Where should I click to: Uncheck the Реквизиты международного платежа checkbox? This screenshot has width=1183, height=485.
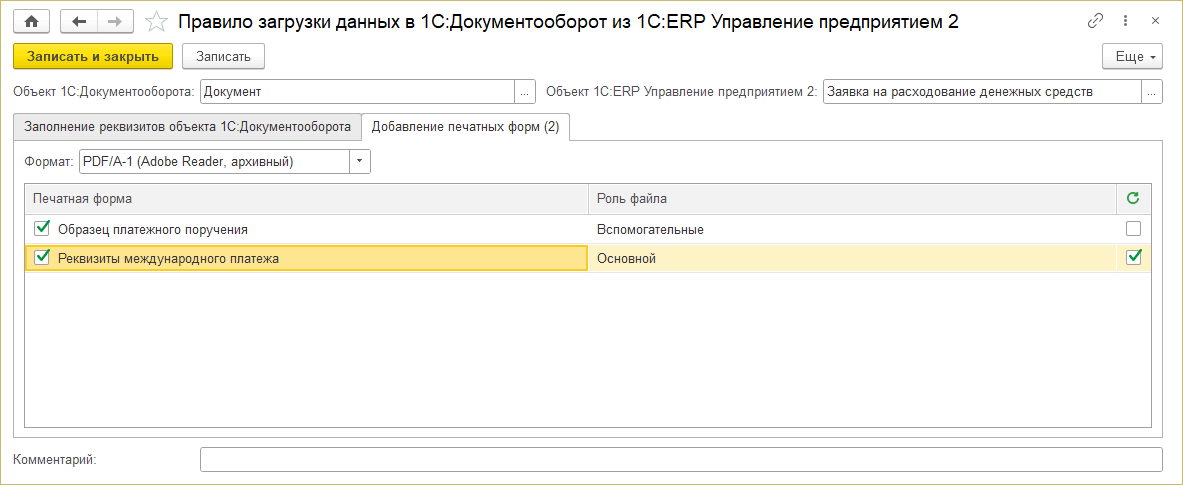click(42, 258)
